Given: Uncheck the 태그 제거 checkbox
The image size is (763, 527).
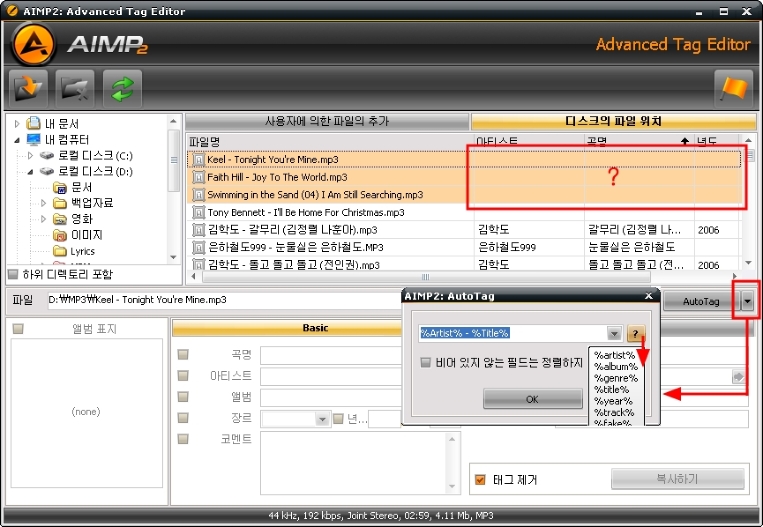Looking at the screenshot, I should pyautogui.click(x=480, y=480).
